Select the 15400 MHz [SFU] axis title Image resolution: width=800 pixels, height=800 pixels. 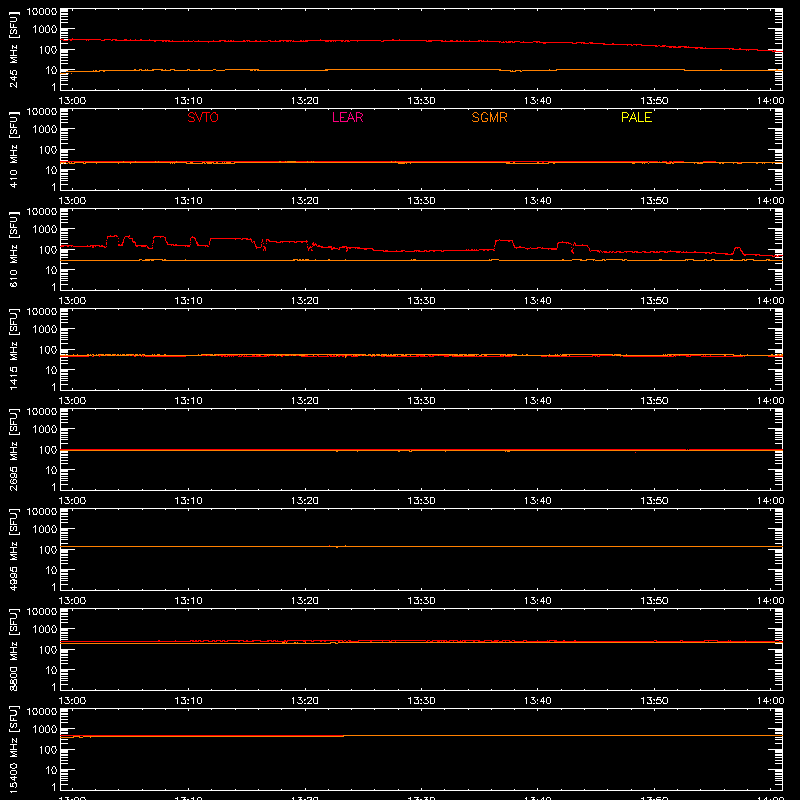[x=13, y=749]
